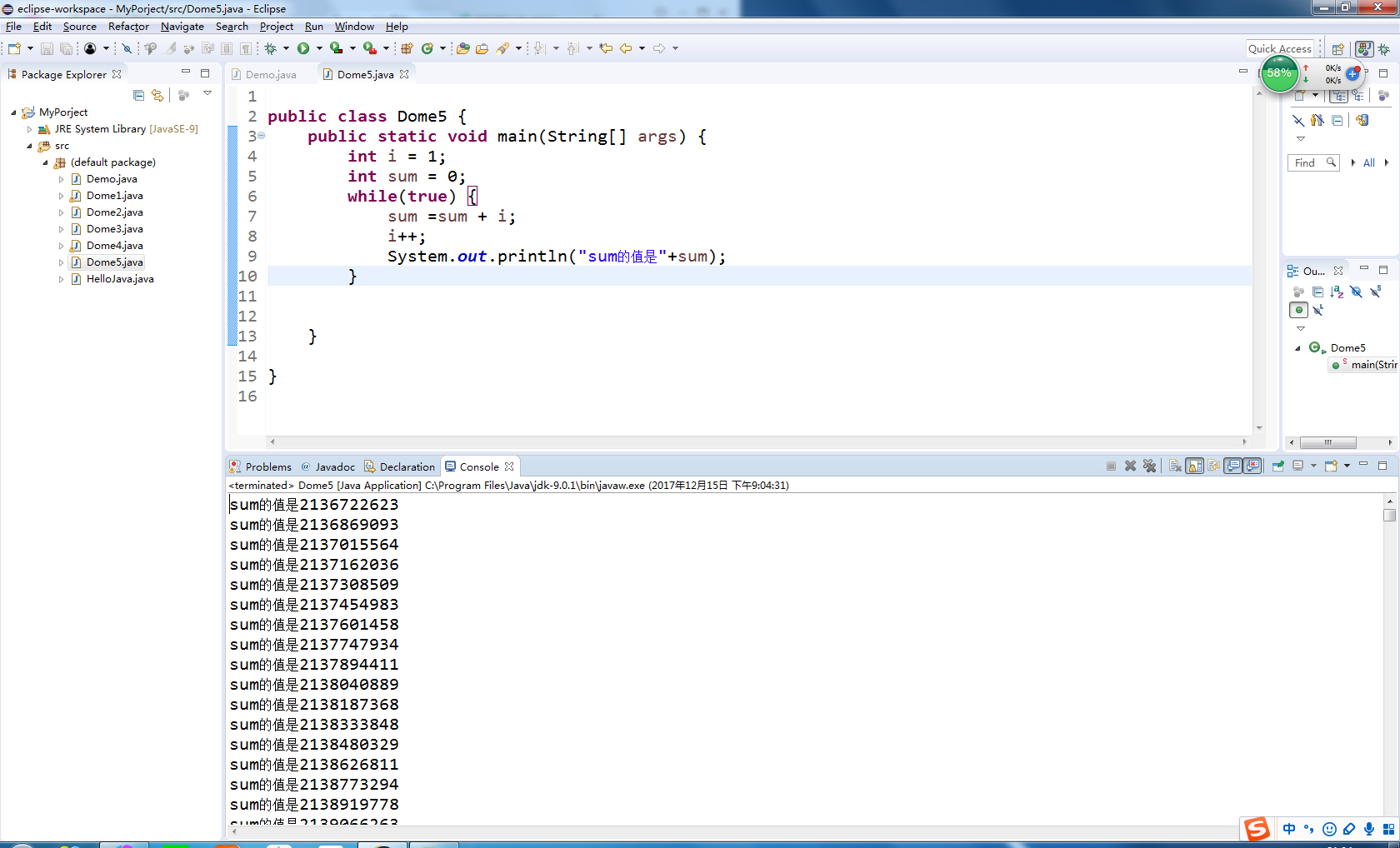Open Package Explorer view menu triangle
1400x848 pixels.
pos(207,93)
